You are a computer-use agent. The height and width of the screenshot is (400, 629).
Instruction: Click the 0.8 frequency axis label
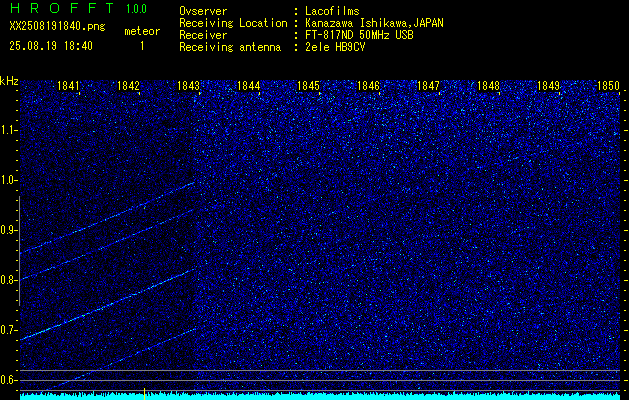[8, 280]
